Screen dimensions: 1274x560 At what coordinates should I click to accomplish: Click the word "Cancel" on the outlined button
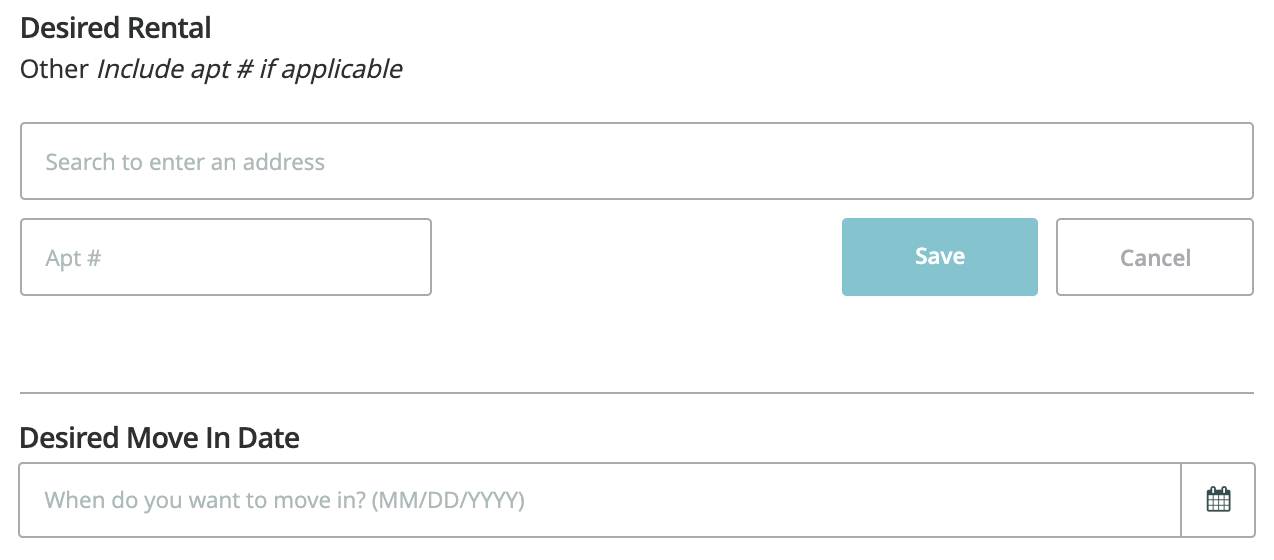(1155, 258)
